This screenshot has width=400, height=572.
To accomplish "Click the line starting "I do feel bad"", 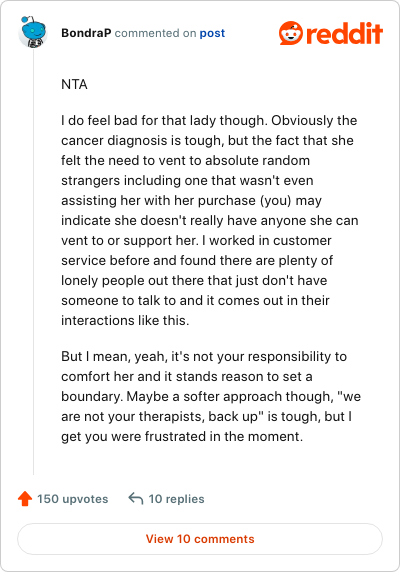I will click(x=209, y=120).
